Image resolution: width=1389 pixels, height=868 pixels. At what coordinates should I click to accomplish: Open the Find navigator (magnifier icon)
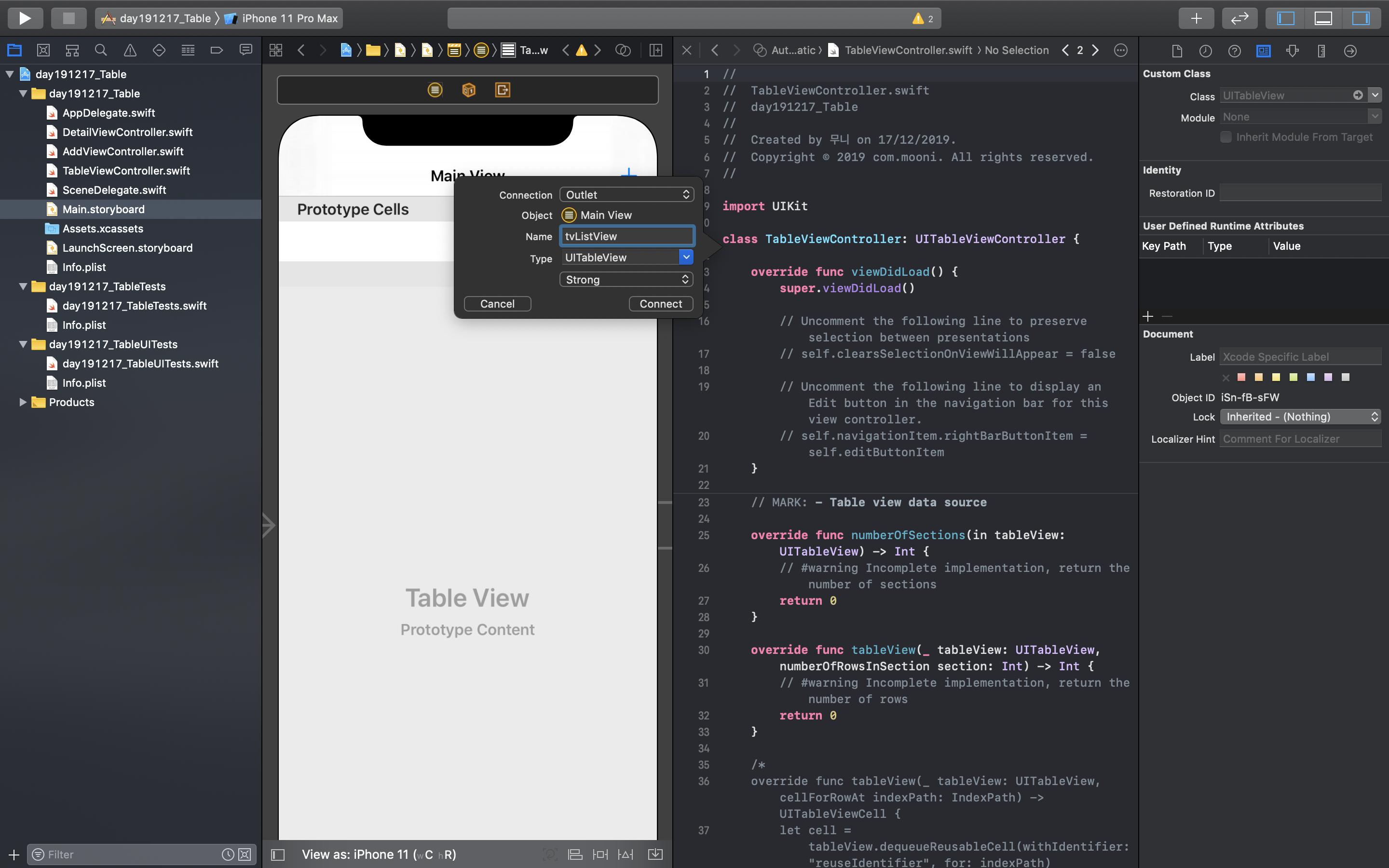(101, 51)
